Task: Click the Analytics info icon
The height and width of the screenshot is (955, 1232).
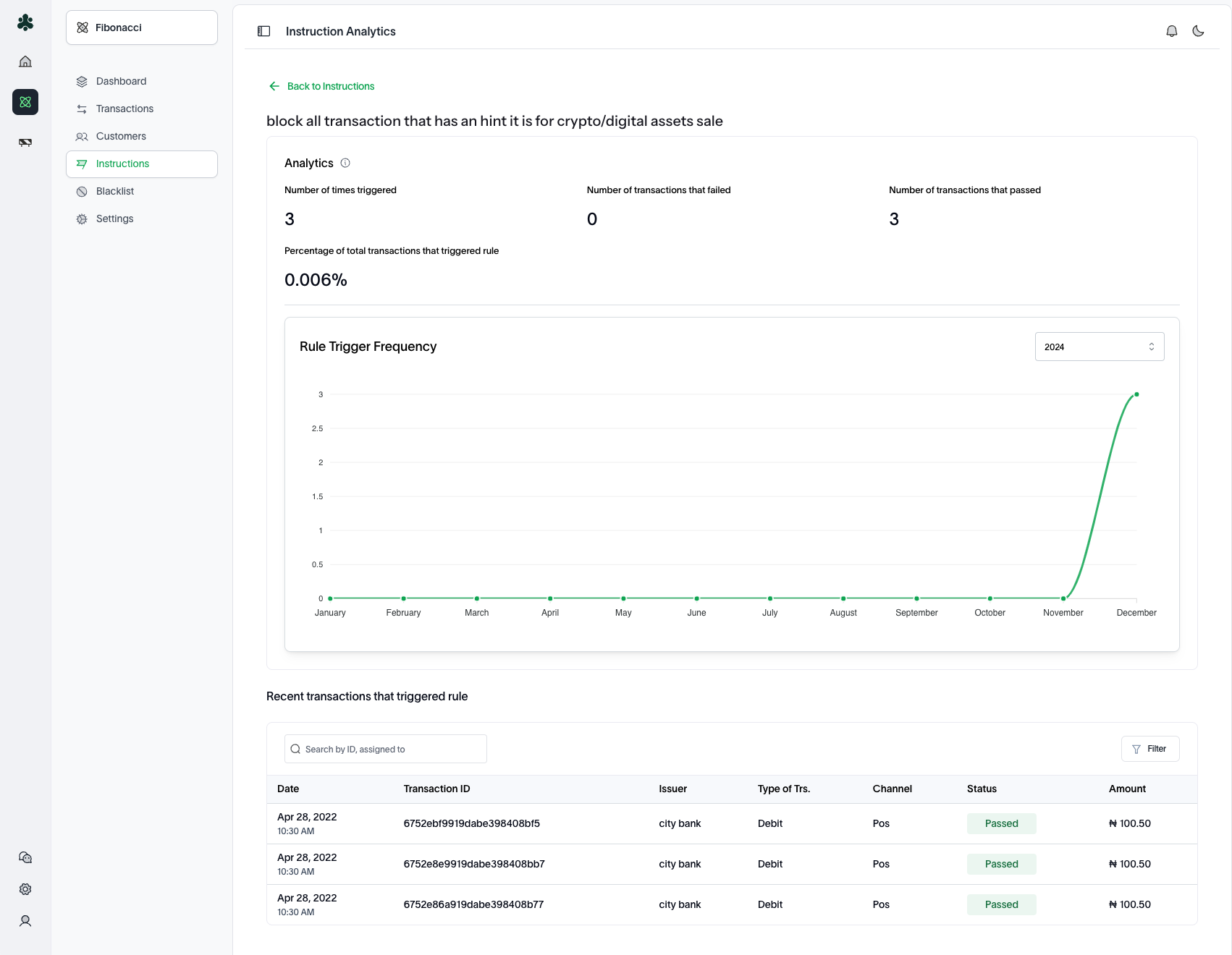Action: coord(345,163)
